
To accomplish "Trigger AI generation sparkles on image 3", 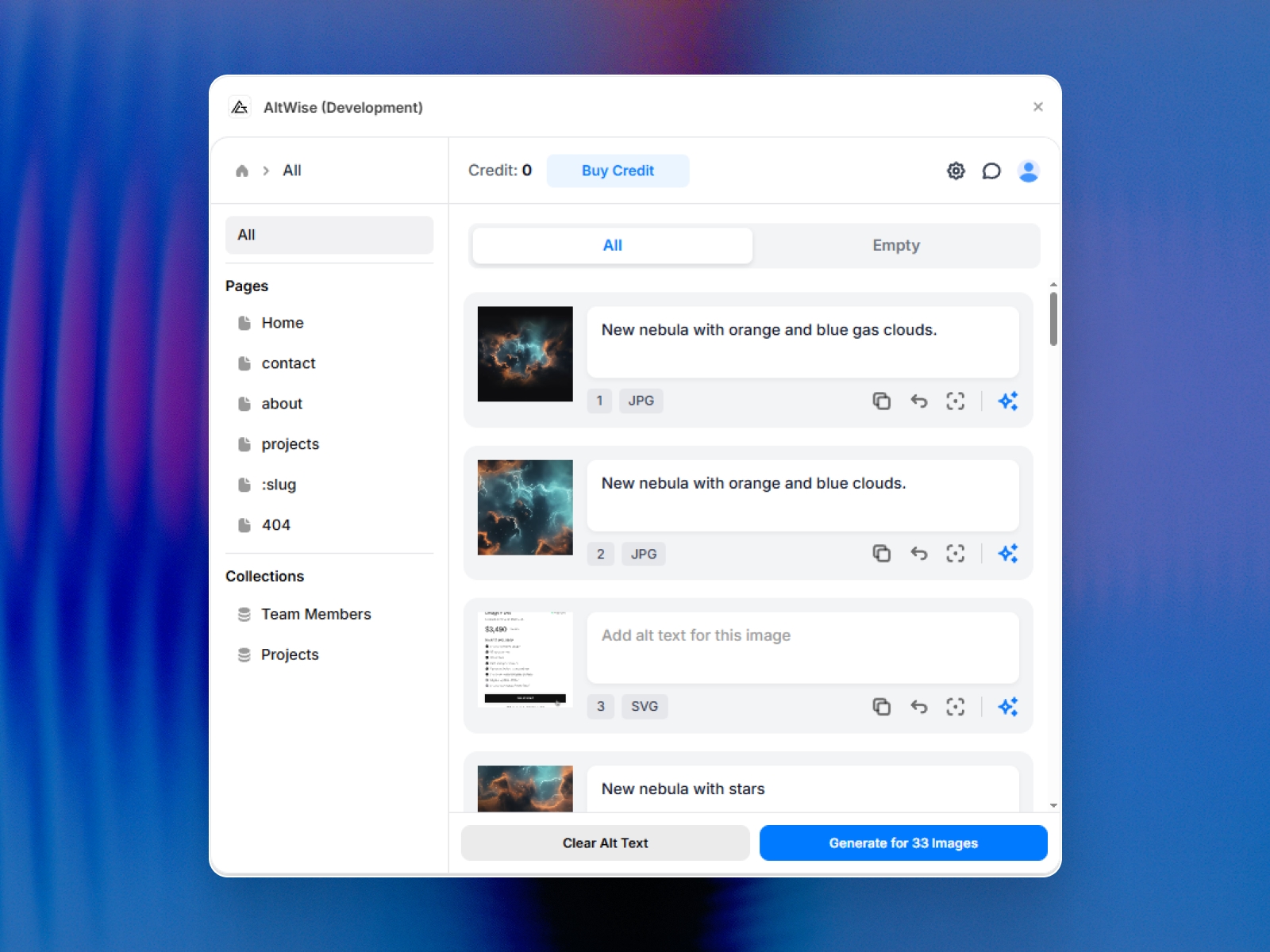I will (x=1008, y=706).
